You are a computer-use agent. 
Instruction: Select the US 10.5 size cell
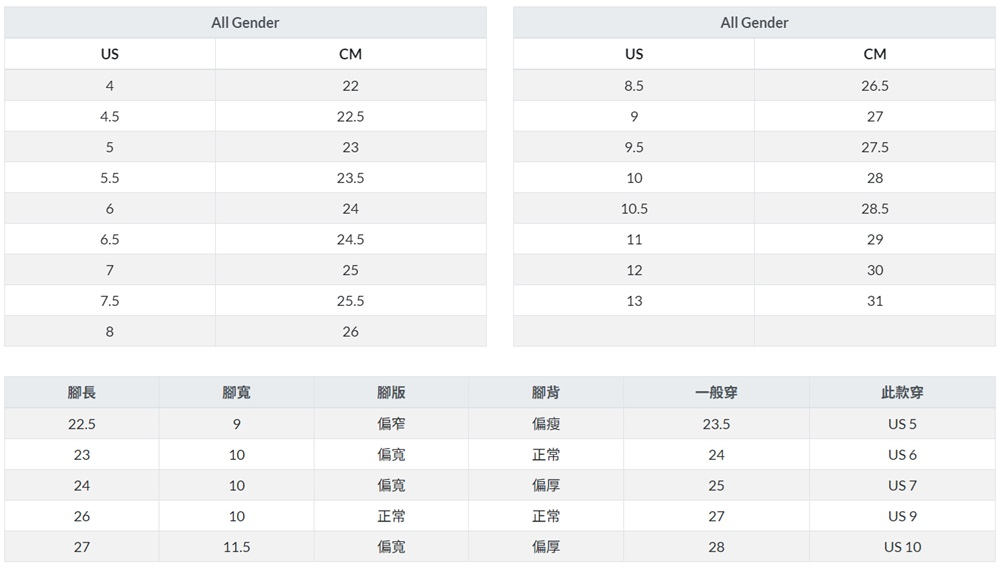[634, 208]
